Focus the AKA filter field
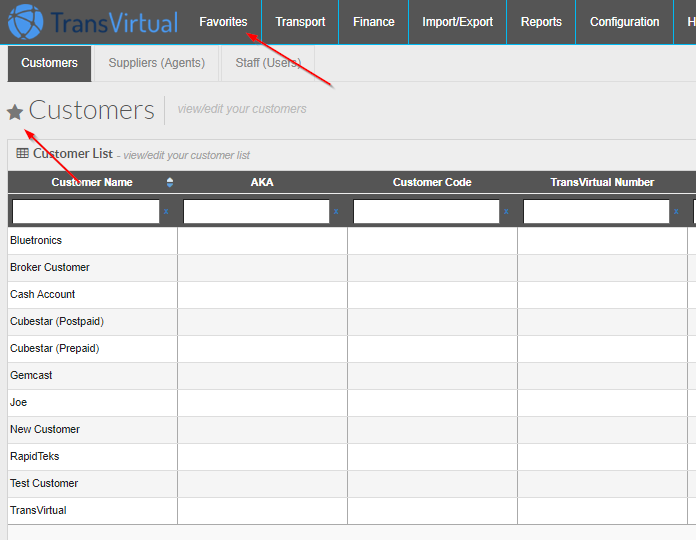Screen dimensions: 696x540 coord(256,211)
